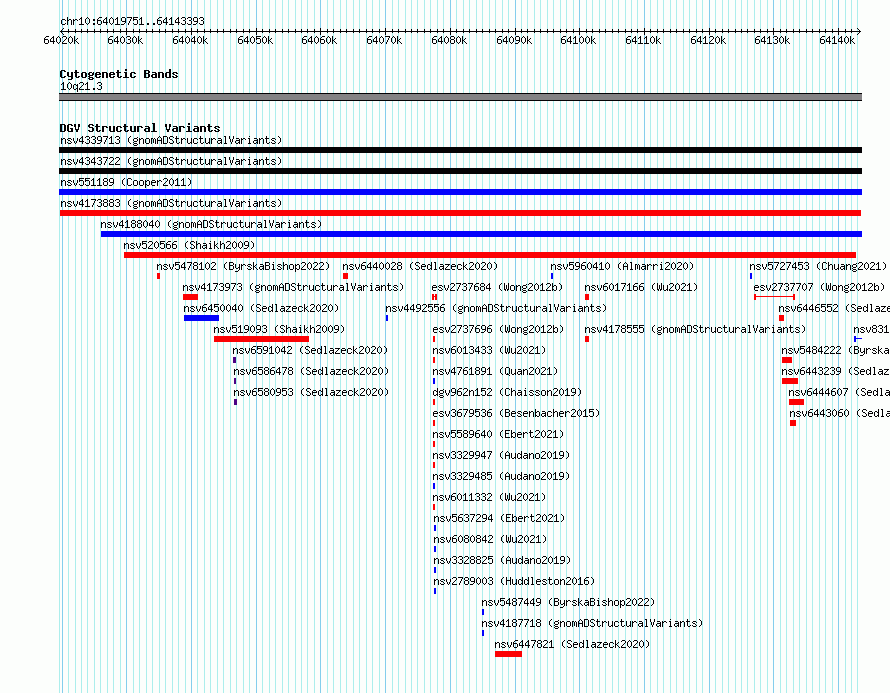Click the red bar under nsv6443239
This screenshot has width=890, height=693.
click(790, 381)
